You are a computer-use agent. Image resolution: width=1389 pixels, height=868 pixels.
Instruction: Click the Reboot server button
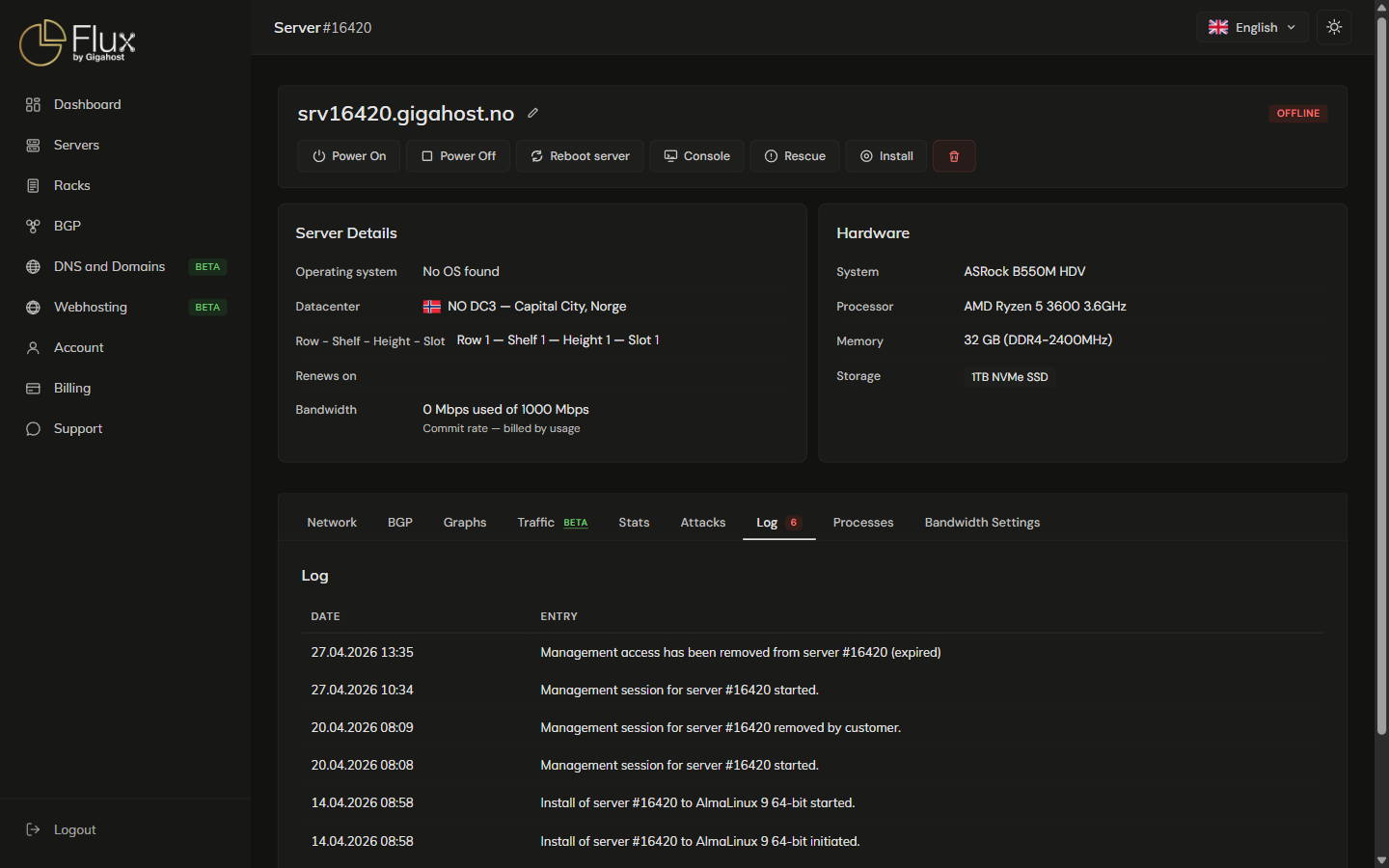(580, 156)
